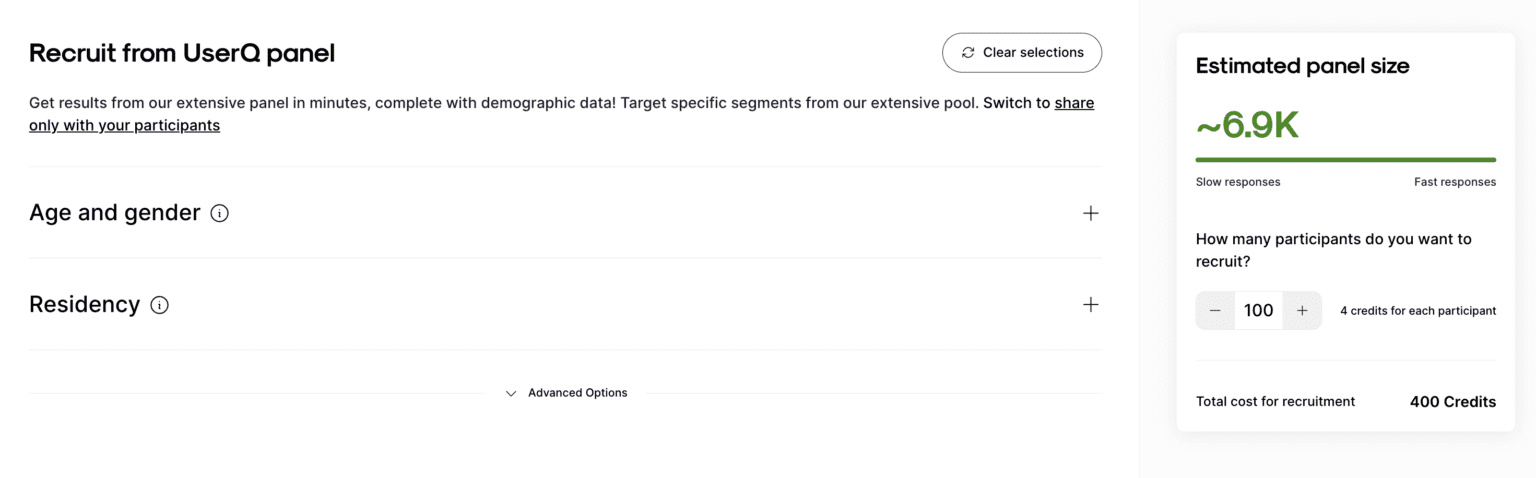The height and width of the screenshot is (478, 1536).
Task: Expand Age and gender with plus icon
Action: 1090,213
